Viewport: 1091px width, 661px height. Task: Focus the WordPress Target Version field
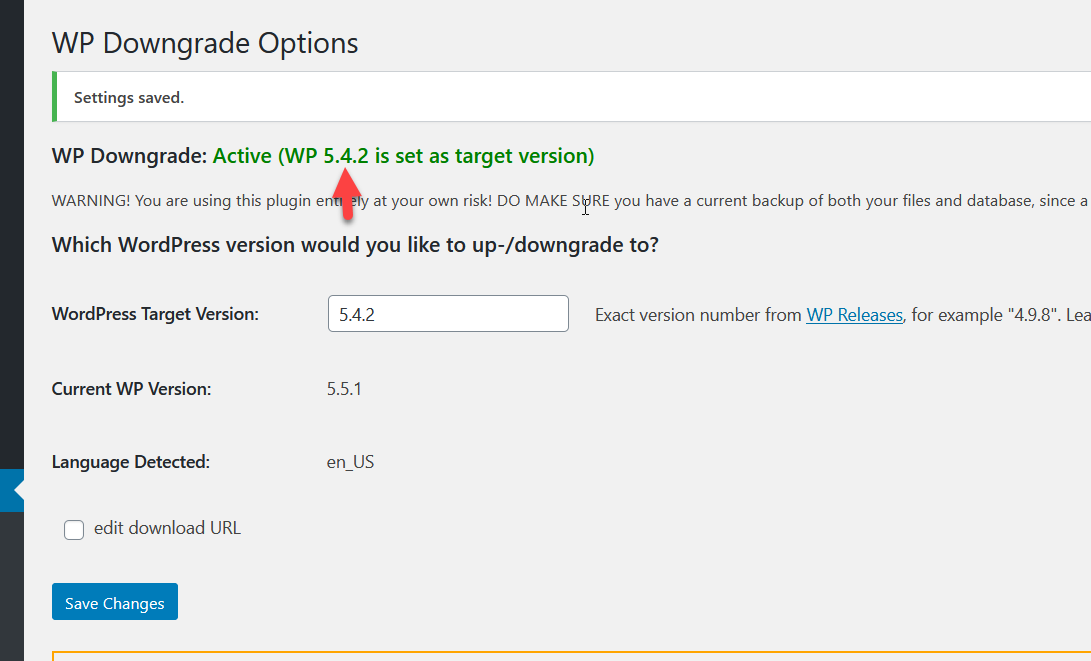[448, 314]
